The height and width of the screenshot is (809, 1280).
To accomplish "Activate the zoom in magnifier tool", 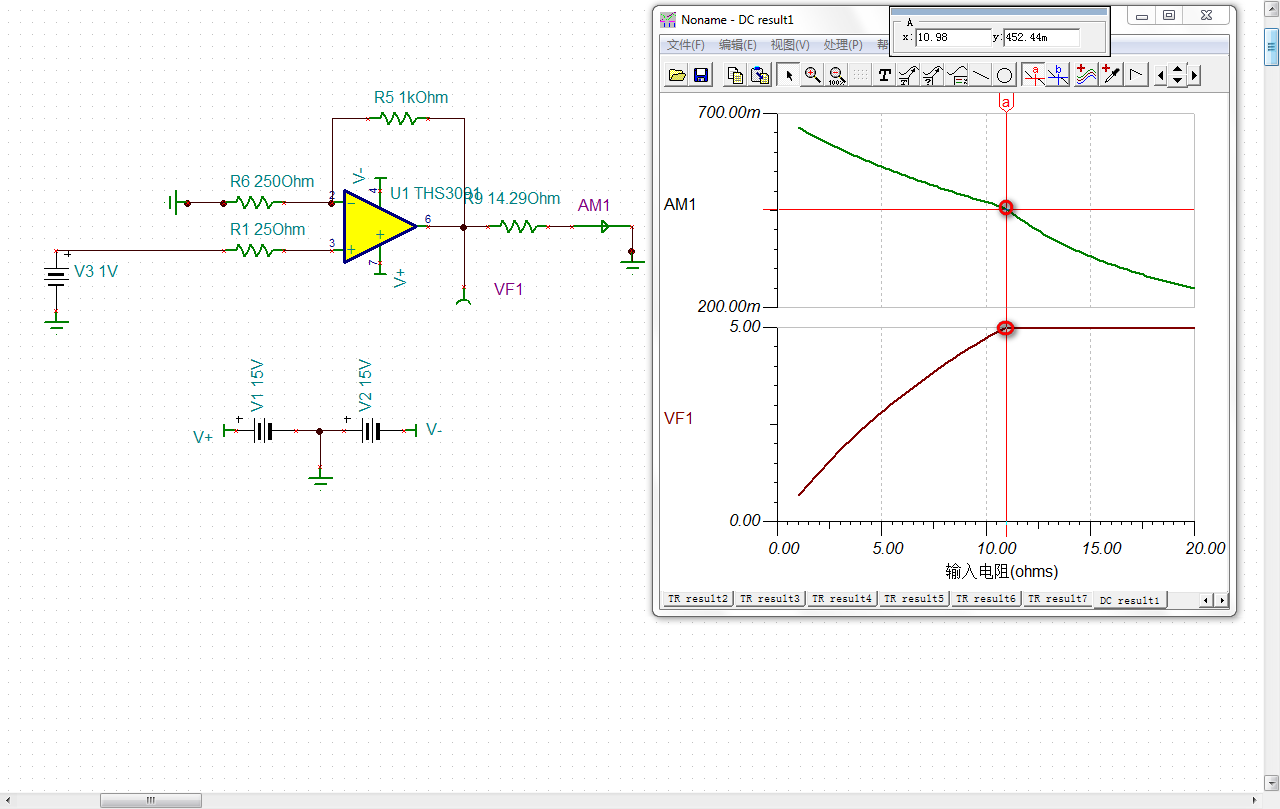I will [813, 75].
